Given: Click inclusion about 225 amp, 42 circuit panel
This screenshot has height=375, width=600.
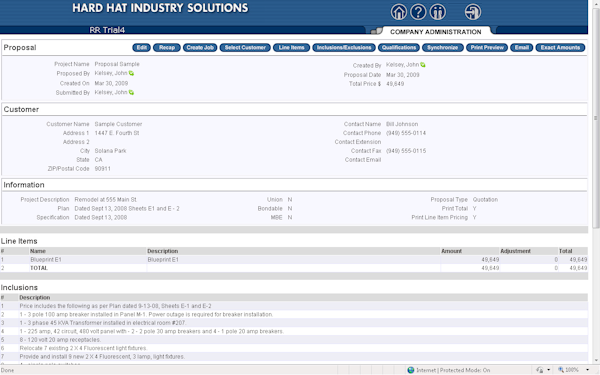Looking at the screenshot, I should pos(152,331).
